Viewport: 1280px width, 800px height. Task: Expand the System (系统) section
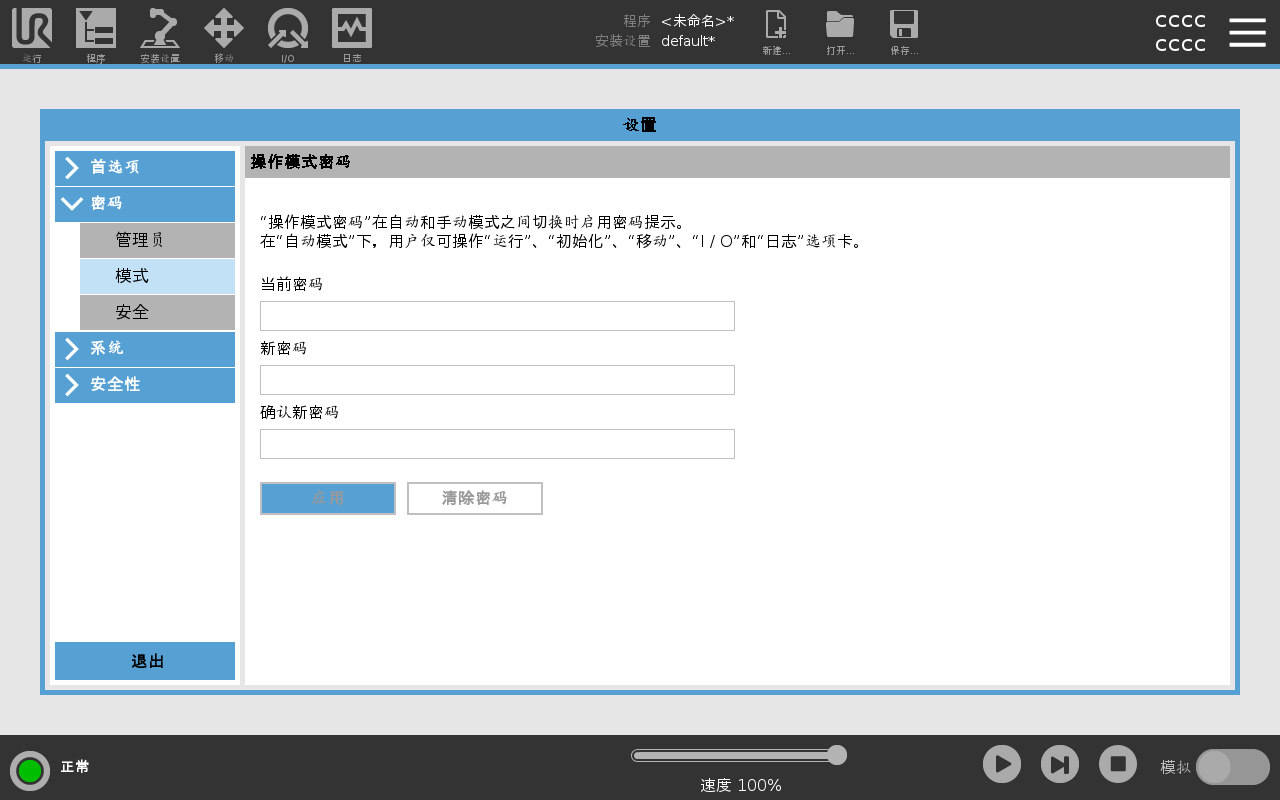tap(145, 349)
